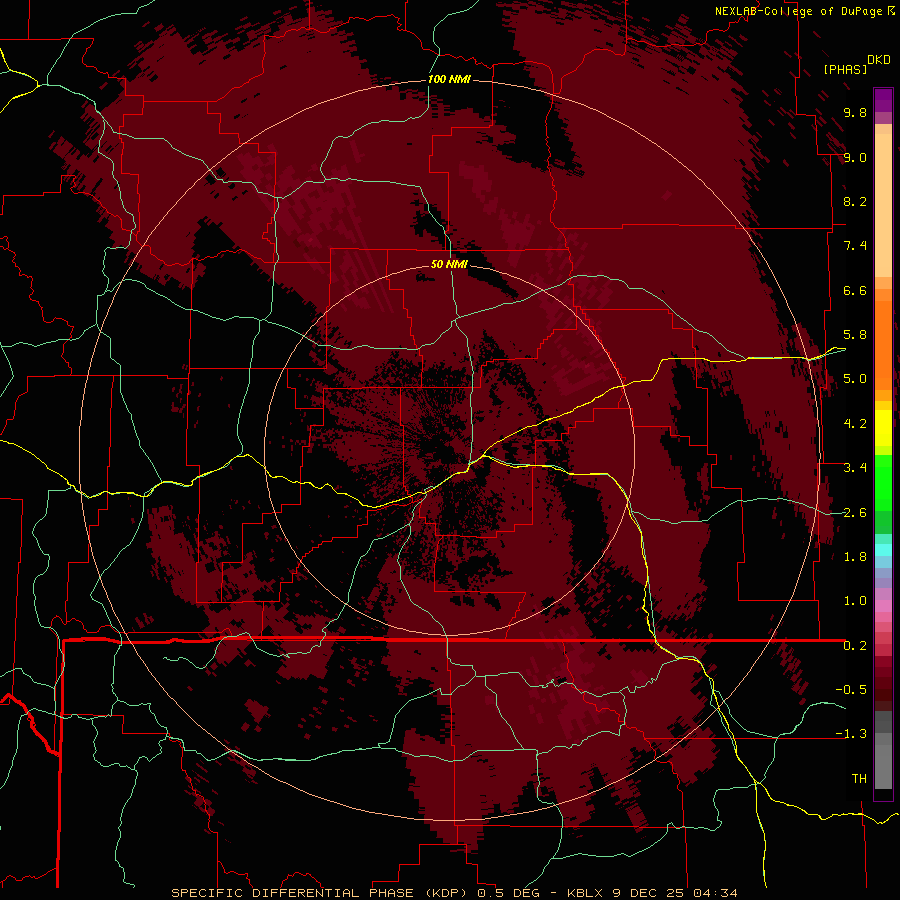
Task: Click the orange segment of the color bar
Action: pos(883,344)
